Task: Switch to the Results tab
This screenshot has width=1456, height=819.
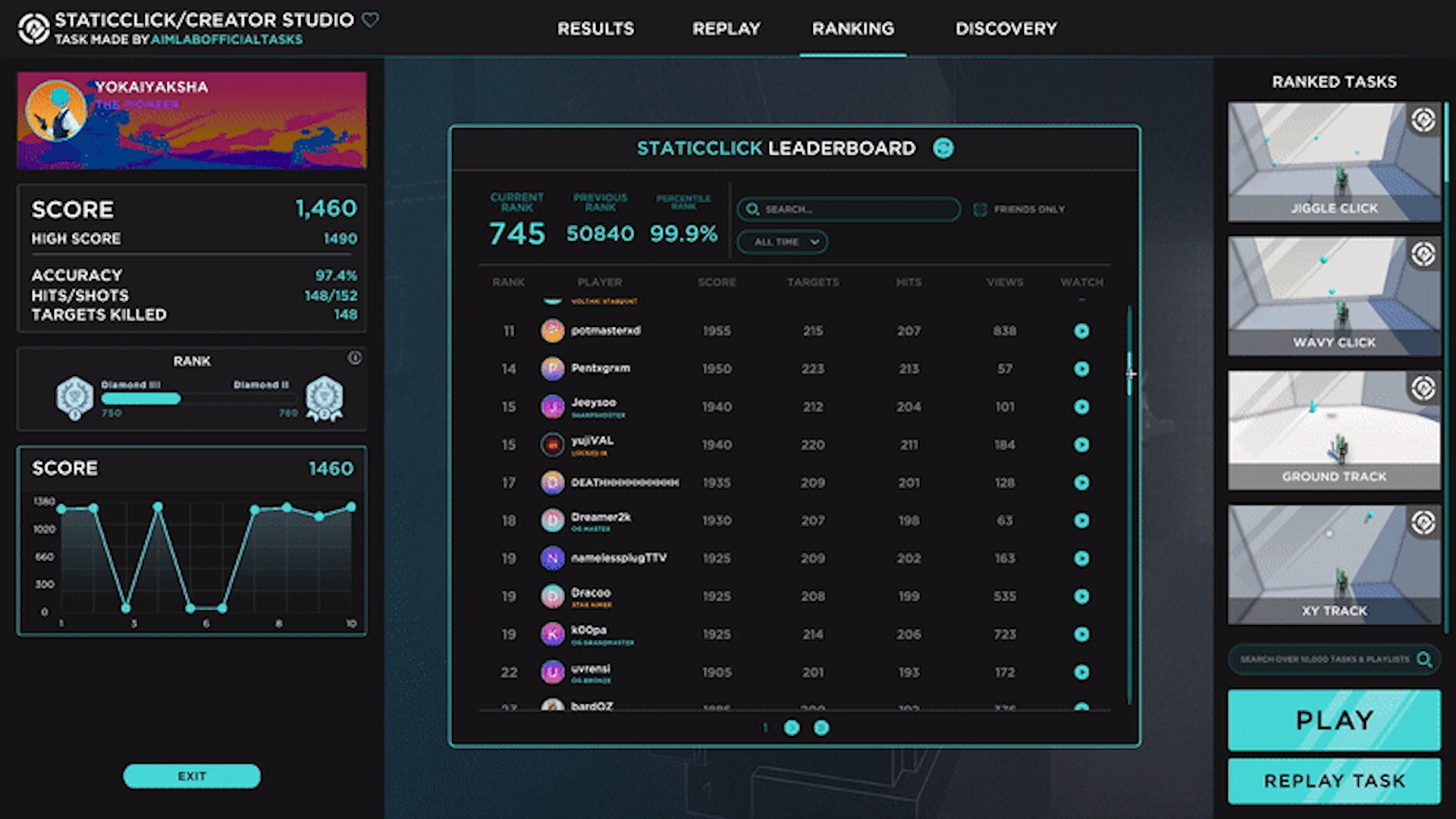Action: pos(595,29)
